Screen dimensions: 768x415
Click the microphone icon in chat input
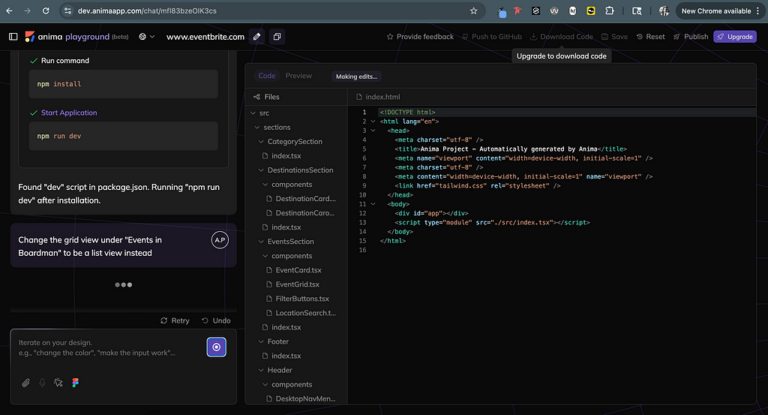pyautogui.click(x=42, y=383)
